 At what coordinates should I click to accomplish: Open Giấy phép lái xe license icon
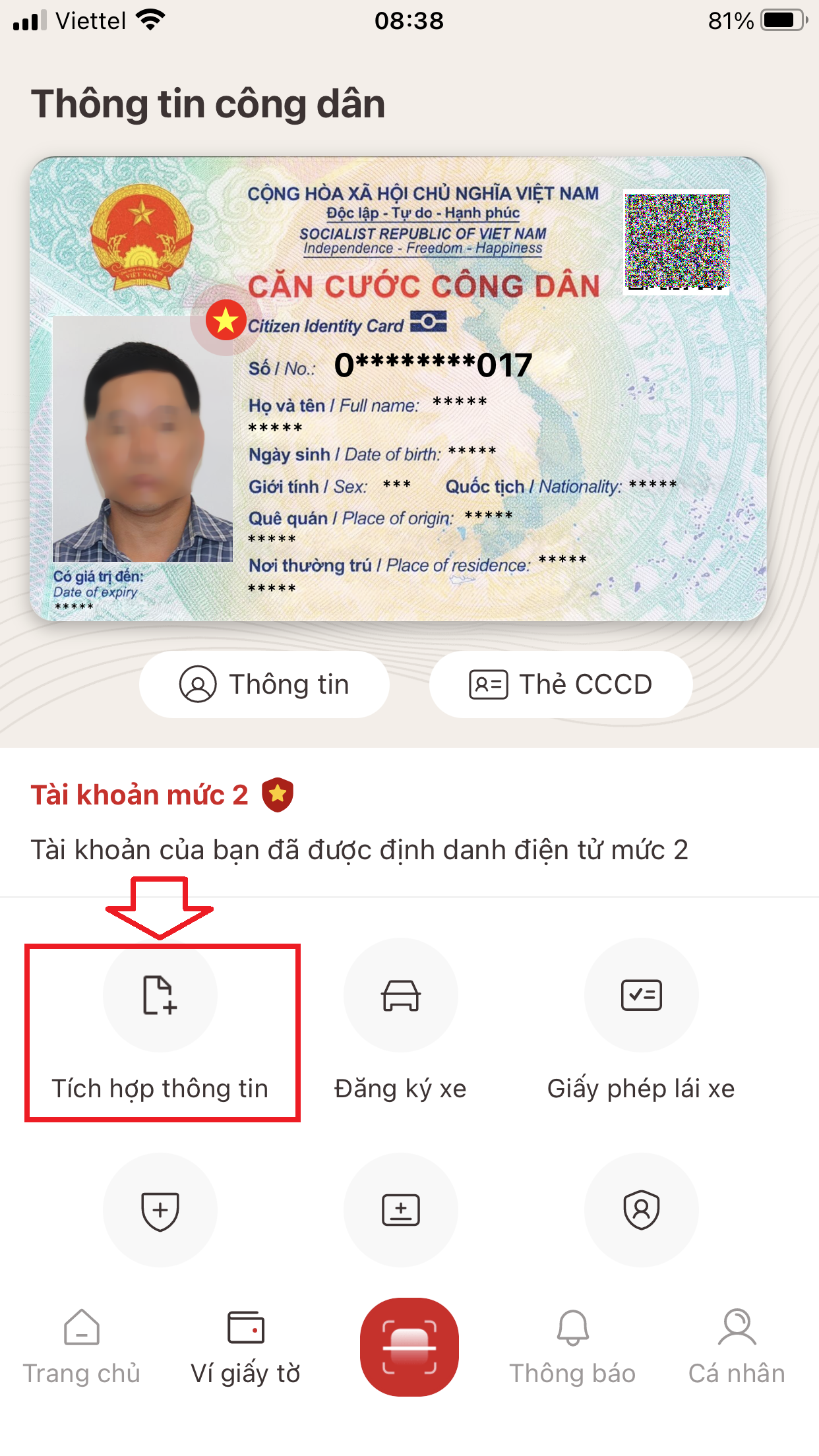pyautogui.click(x=642, y=995)
